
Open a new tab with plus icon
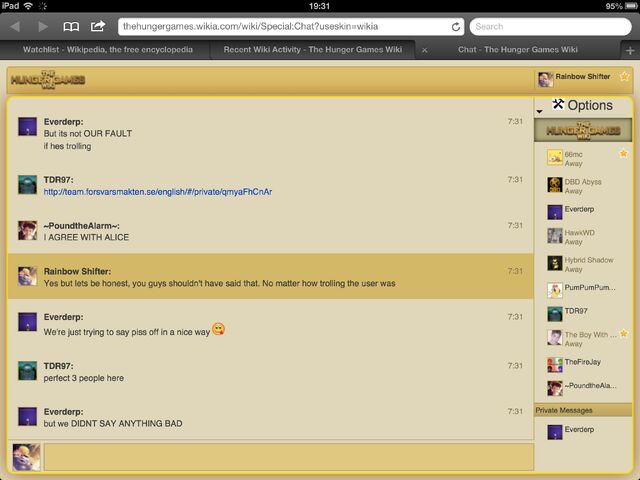[630, 51]
